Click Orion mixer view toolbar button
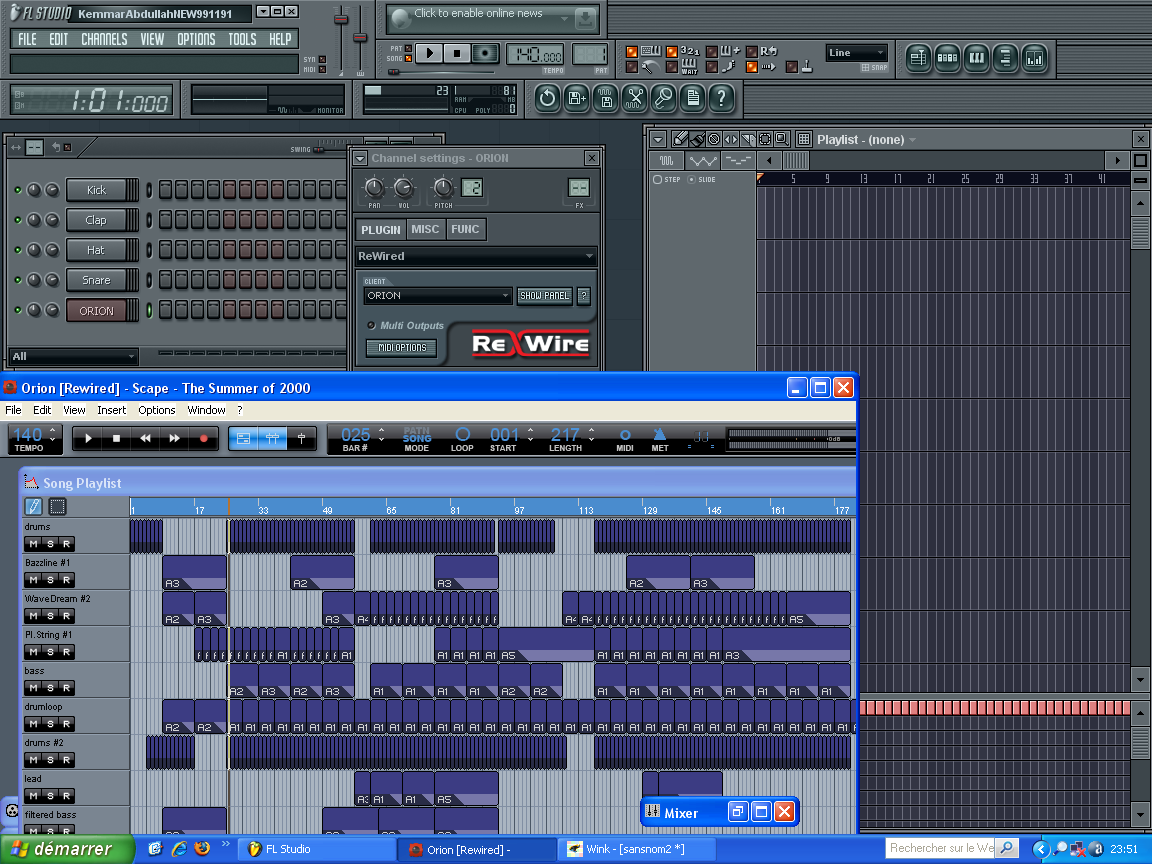 272,439
